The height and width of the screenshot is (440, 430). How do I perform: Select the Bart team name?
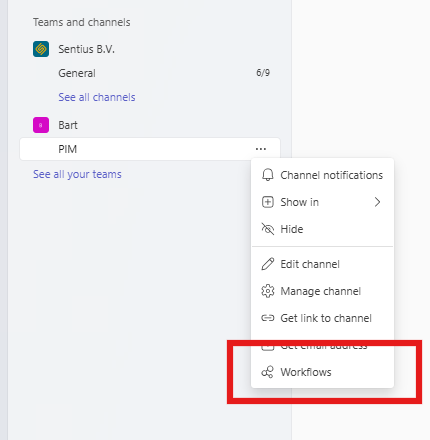click(68, 125)
